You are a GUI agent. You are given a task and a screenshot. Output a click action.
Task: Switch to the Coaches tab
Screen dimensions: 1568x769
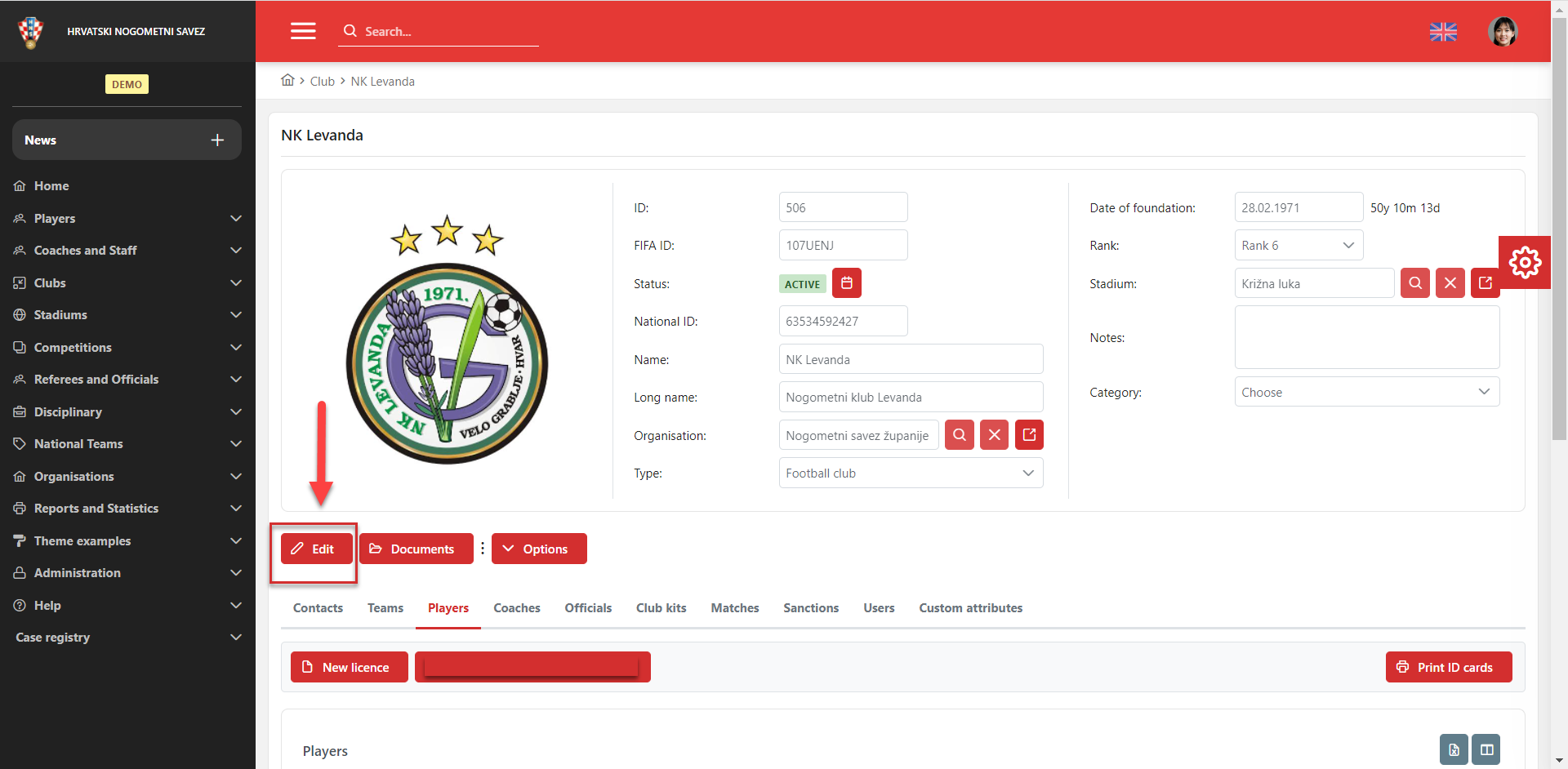tap(516, 608)
